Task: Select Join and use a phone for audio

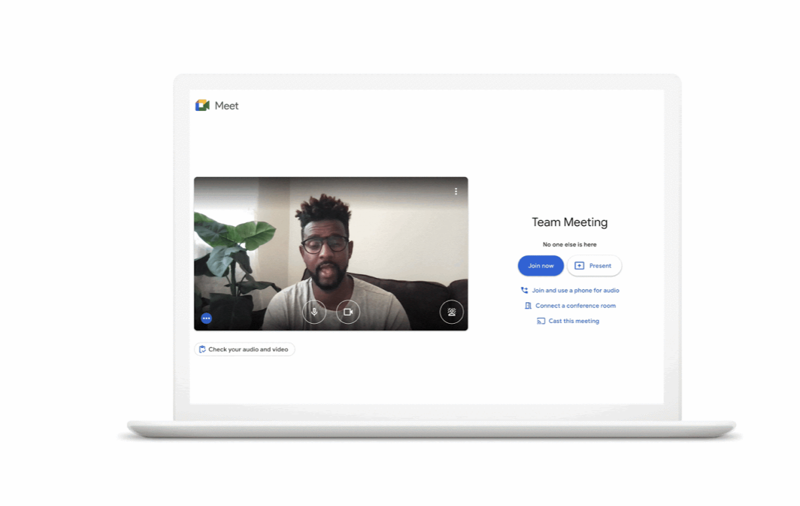Action: point(570,290)
